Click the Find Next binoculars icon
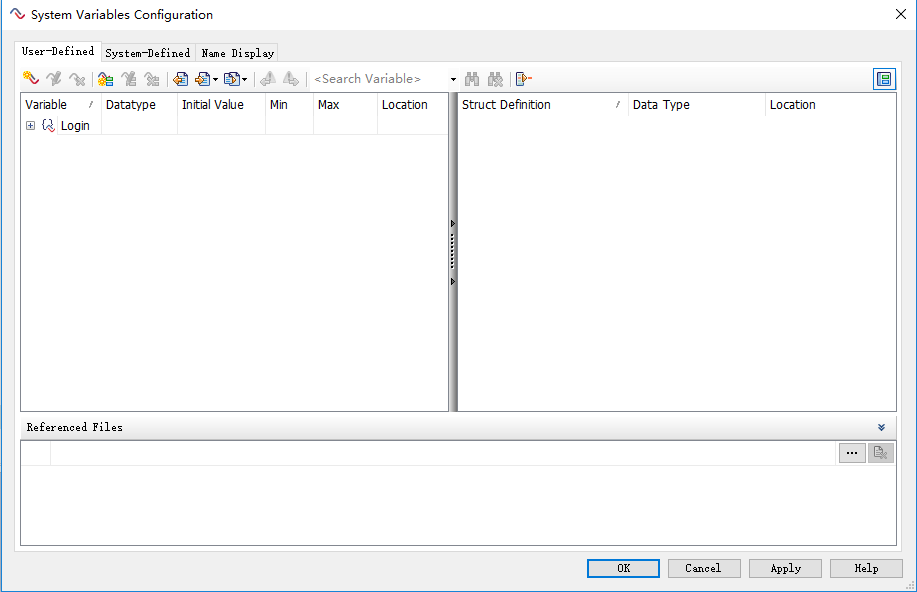Screen dimensions: 917x592 click(495, 79)
